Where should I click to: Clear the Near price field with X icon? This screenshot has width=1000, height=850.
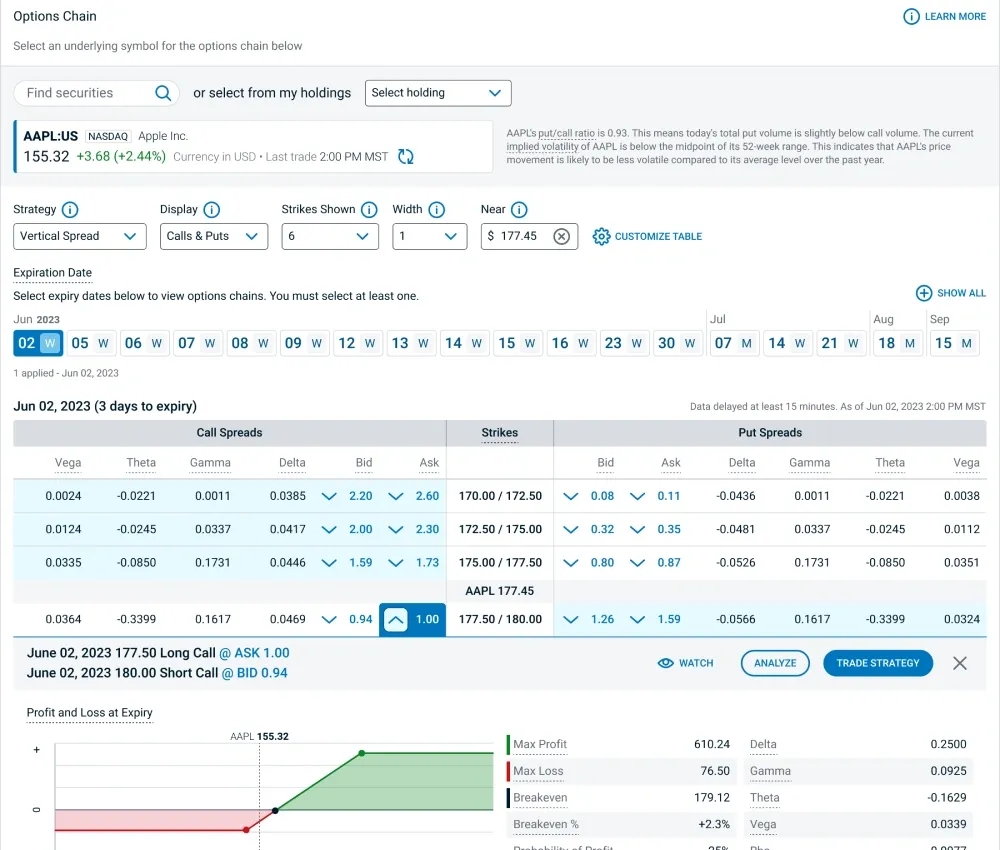562,236
